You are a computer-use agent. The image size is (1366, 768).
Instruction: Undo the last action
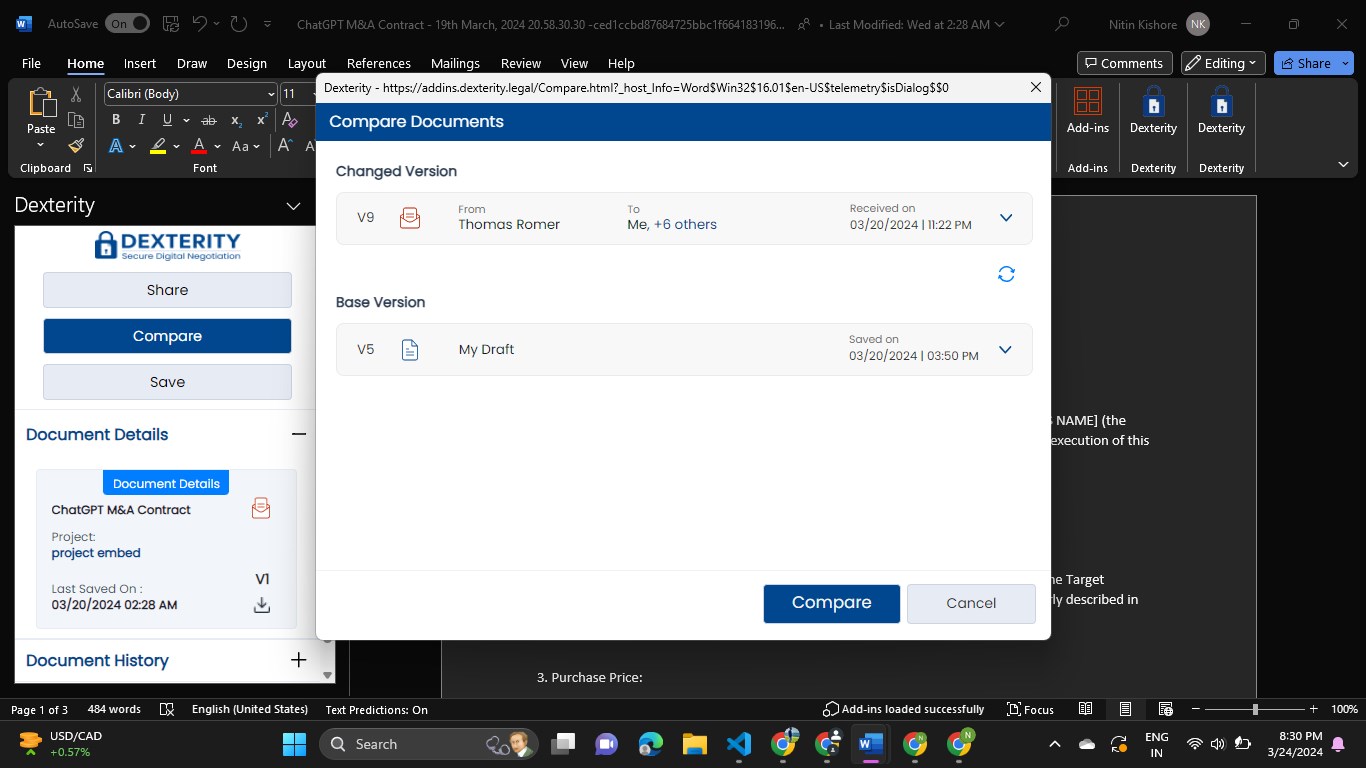pyautogui.click(x=199, y=24)
